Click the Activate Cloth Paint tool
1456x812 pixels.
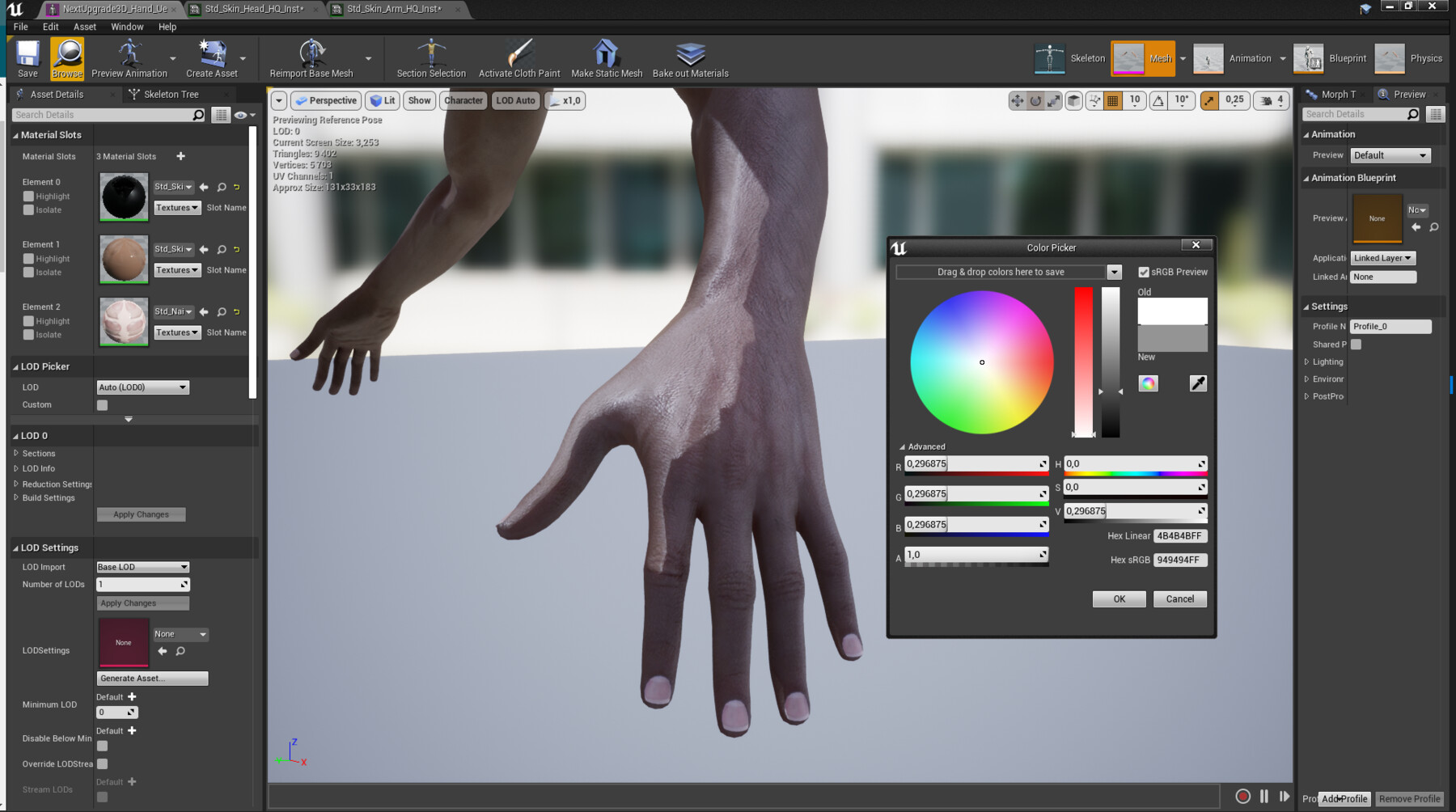click(518, 57)
